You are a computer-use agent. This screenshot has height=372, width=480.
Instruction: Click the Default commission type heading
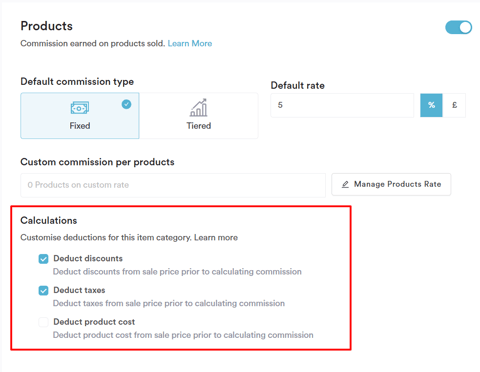(77, 82)
